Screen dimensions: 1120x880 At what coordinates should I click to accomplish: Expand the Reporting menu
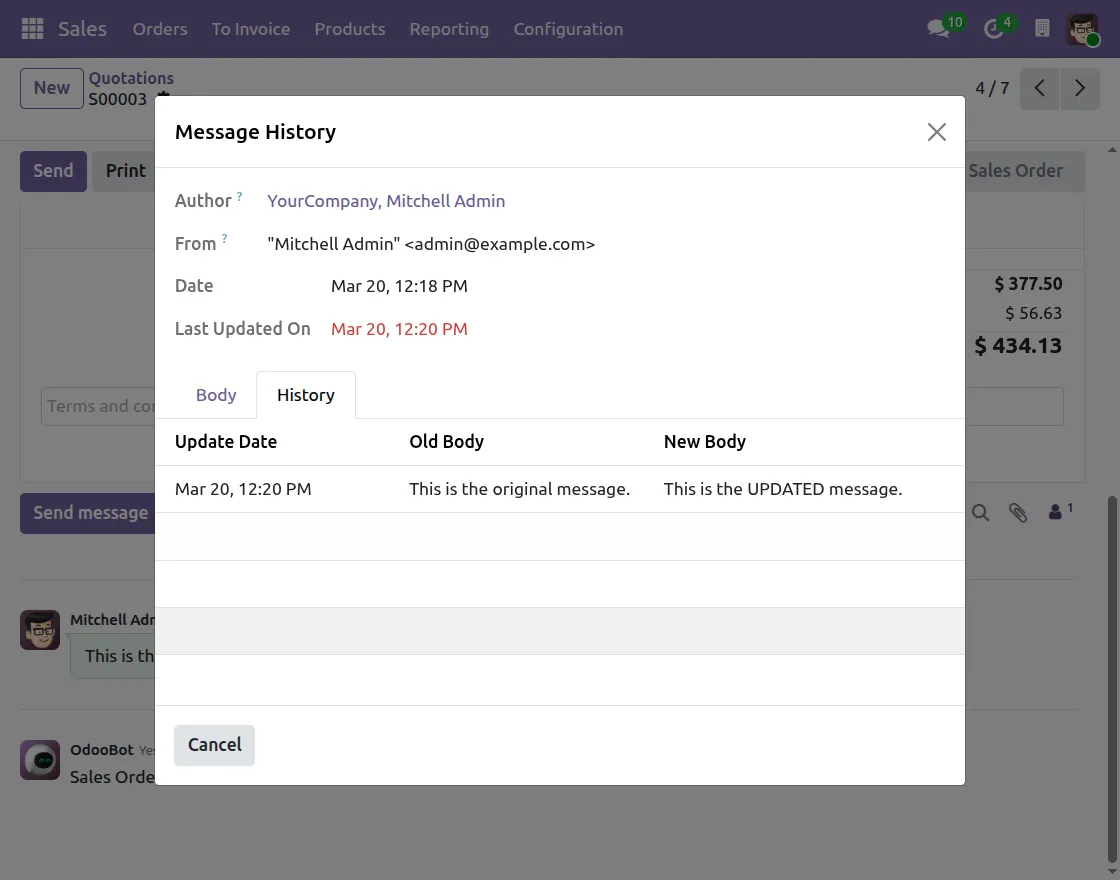[x=449, y=29]
